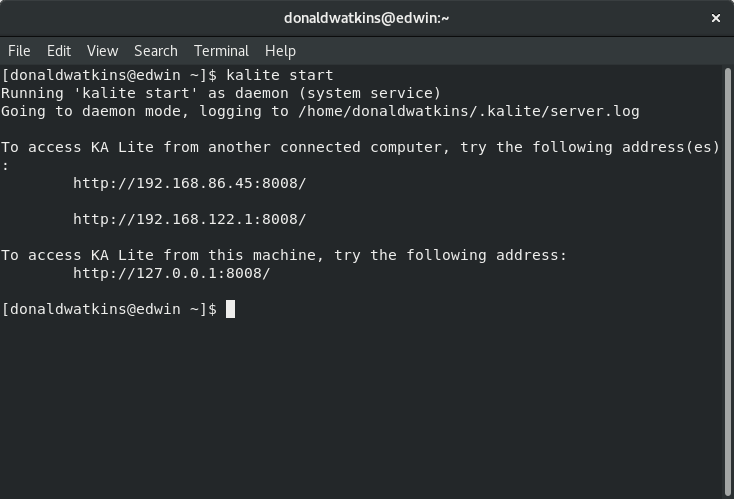Click the http://192.168.122.1:8008/ address
Screen dimensions: 734x499
tap(189, 219)
